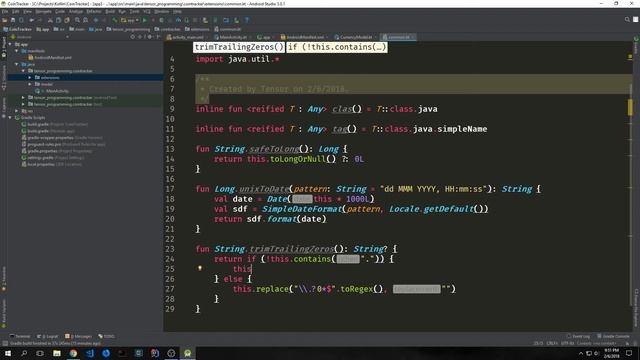Collapse the manifests folder node
The width and height of the screenshot is (640, 360).
point(17,51)
